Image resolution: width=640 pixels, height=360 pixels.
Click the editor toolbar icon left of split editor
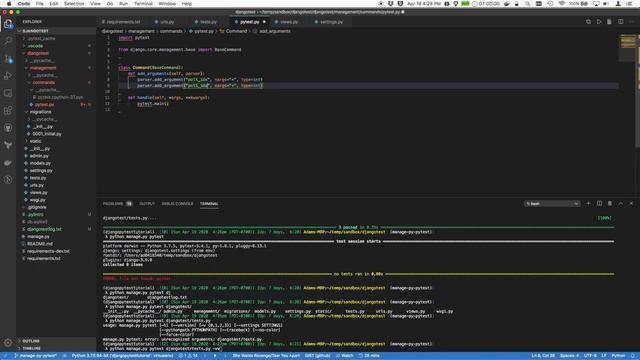coord(609,22)
